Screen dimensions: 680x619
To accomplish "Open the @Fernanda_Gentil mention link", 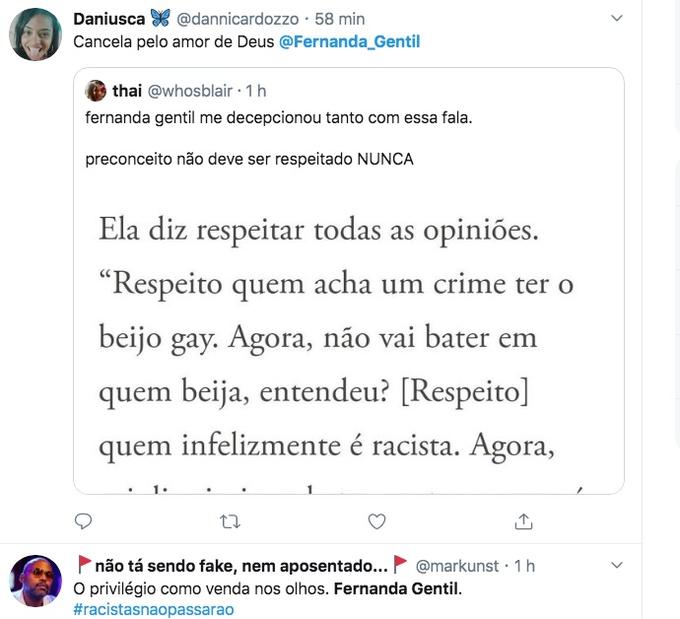I will click(x=350, y=42).
